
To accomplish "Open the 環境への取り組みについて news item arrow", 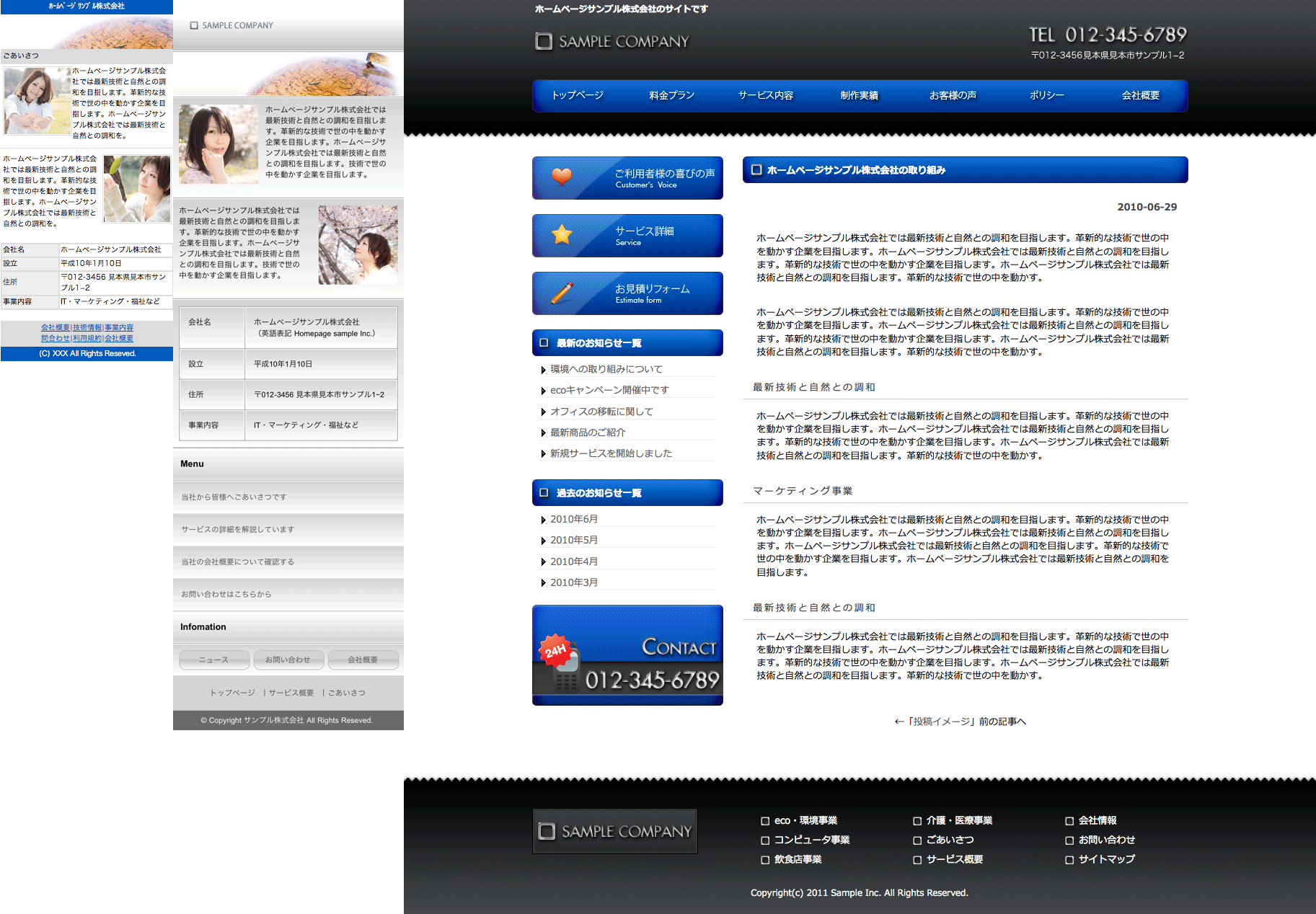I will tap(543, 370).
